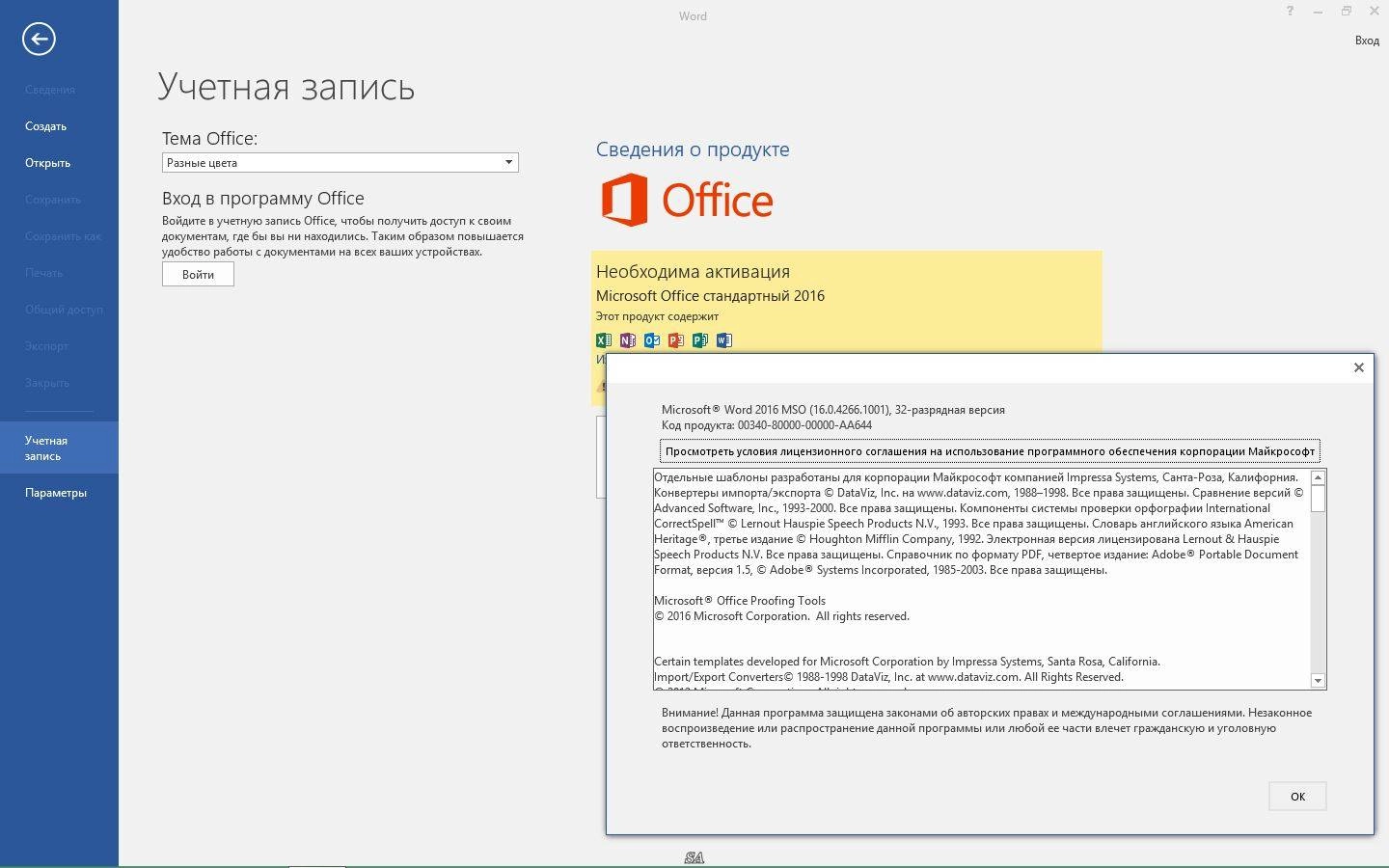Image resolution: width=1389 pixels, height=868 pixels.
Task: Open the license agreement terms link
Action: [990, 451]
